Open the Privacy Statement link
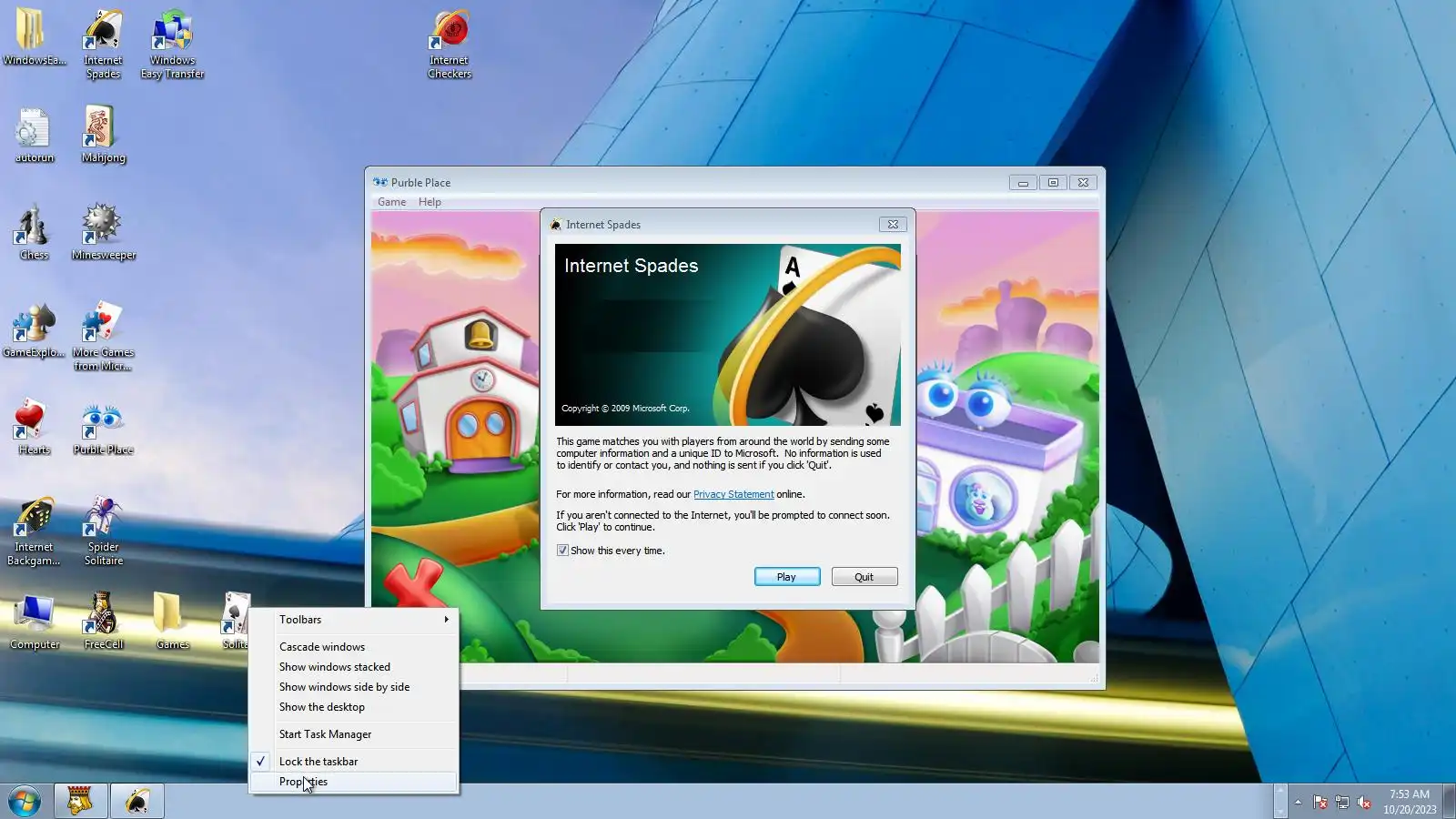Image resolution: width=1456 pixels, height=819 pixels. 733,494
